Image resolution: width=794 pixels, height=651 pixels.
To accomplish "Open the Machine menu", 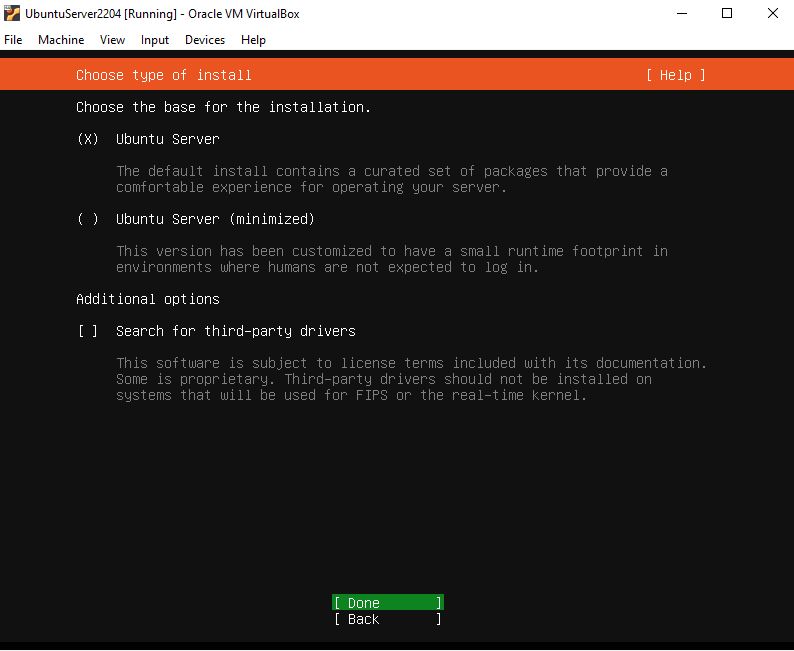I will (x=61, y=39).
